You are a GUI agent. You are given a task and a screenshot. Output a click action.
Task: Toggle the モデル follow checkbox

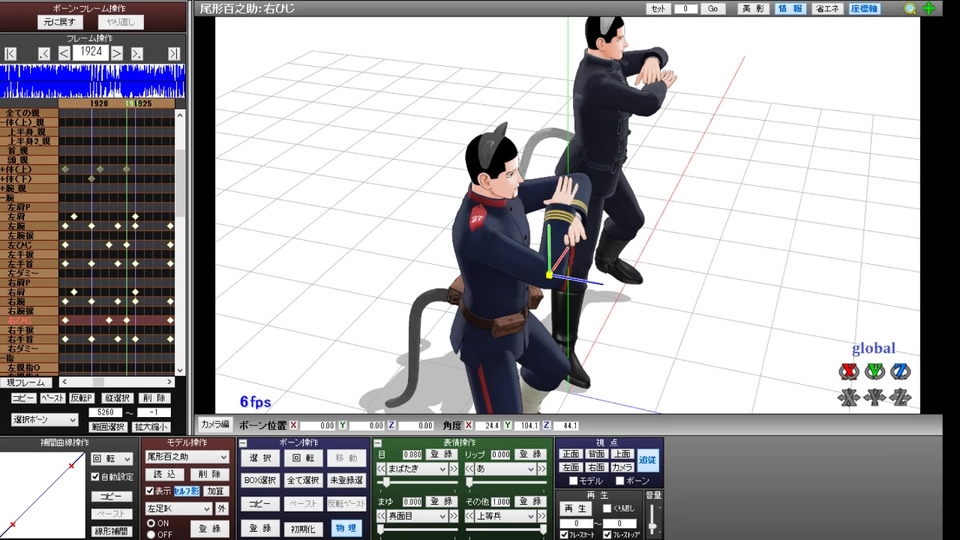tap(573, 481)
